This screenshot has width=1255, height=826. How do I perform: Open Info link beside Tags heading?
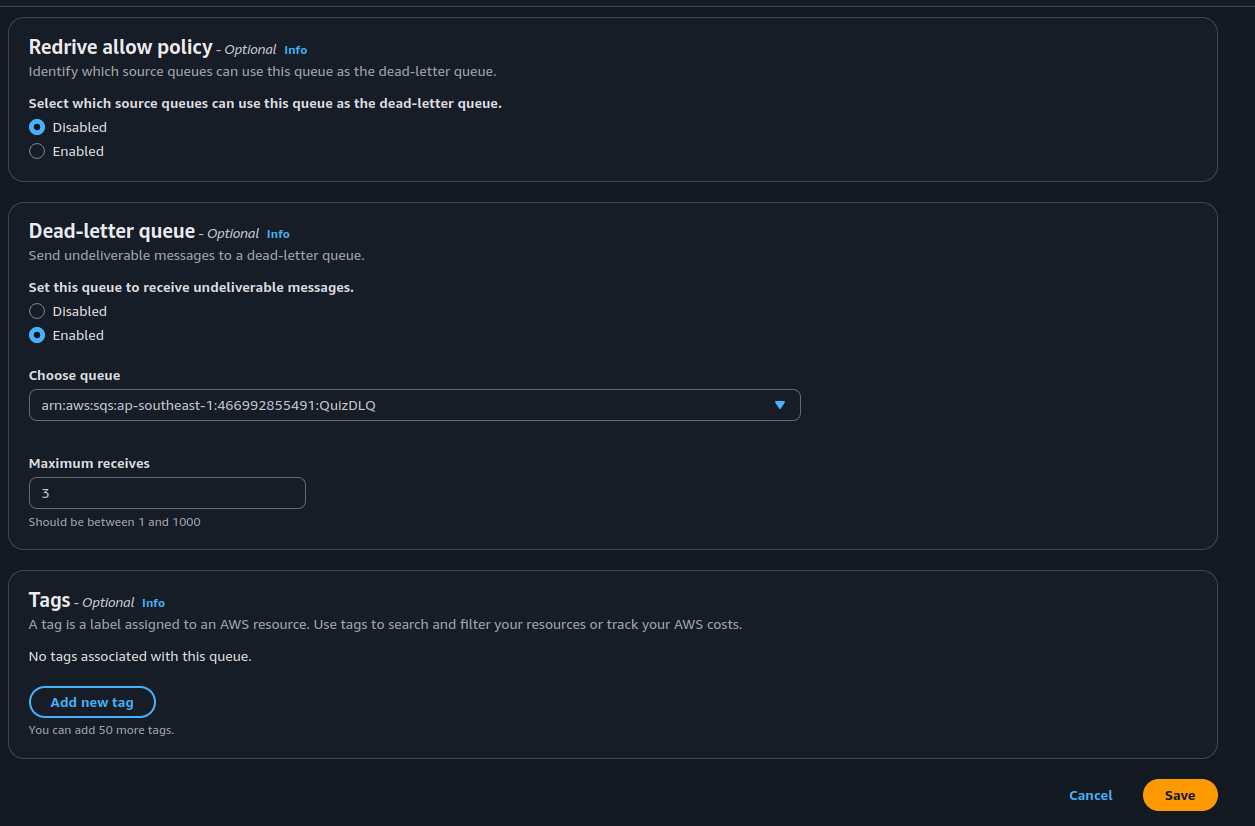pos(153,603)
